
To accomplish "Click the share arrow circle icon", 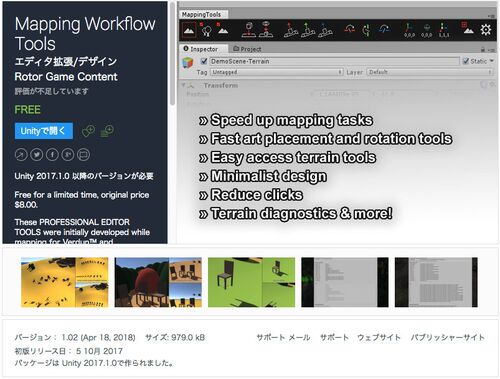I will tap(21, 155).
